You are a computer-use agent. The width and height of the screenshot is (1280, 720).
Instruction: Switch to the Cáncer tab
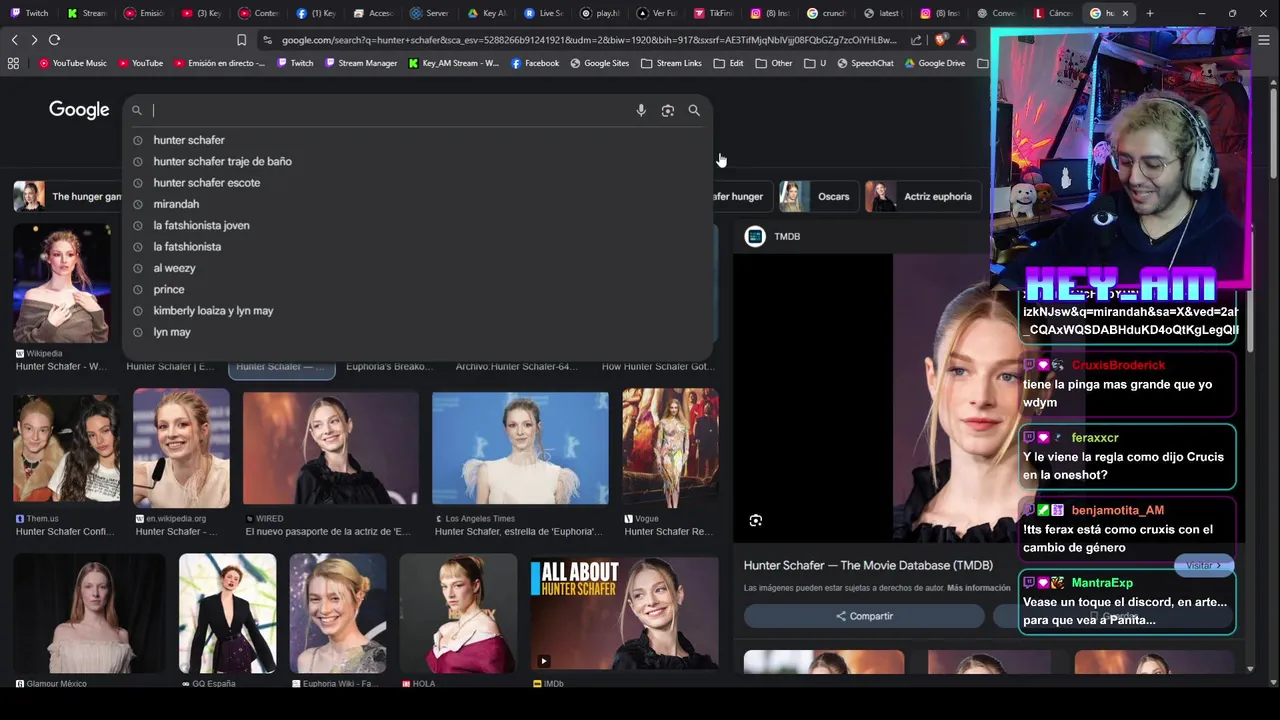[1054, 13]
